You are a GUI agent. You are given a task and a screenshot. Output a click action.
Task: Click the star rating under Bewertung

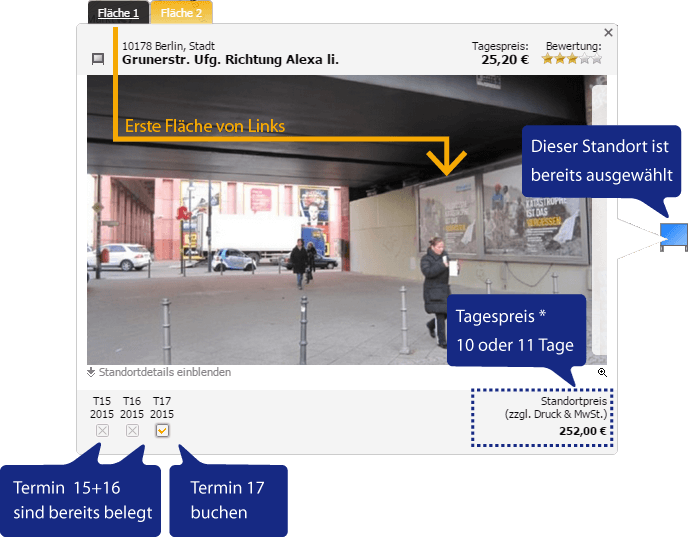[x=572, y=60]
